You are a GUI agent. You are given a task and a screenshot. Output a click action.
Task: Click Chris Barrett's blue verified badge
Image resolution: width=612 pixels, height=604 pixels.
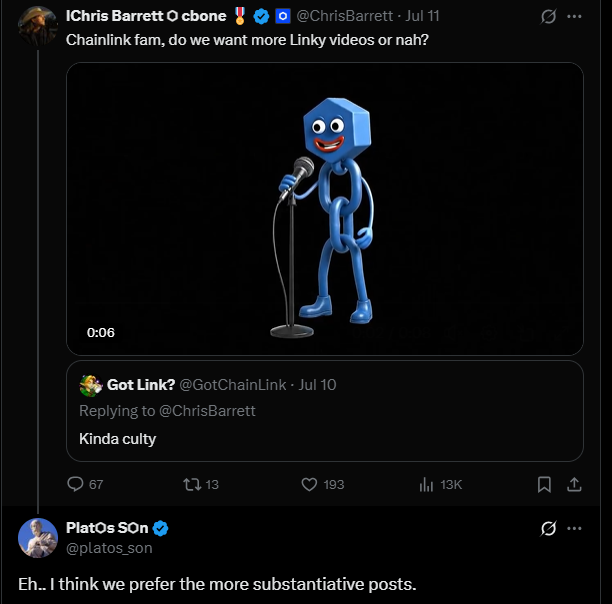pos(261,16)
